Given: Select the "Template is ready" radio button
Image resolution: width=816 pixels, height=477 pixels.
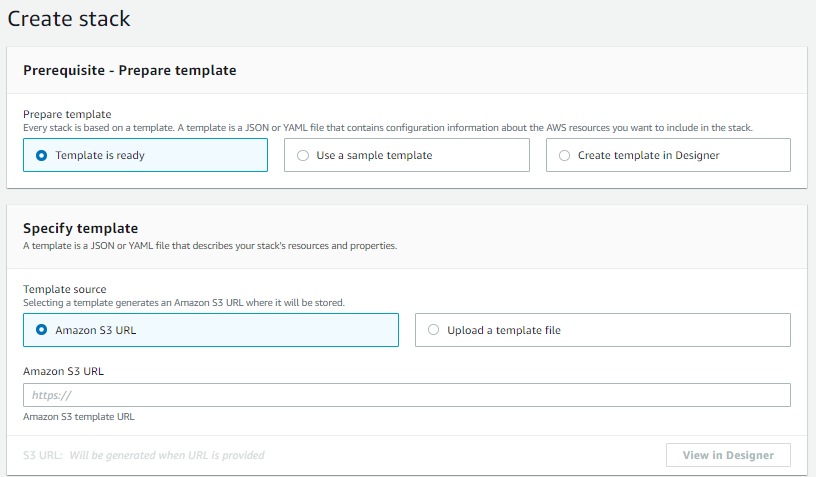Looking at the screenshot, I should tap(41, 155).
